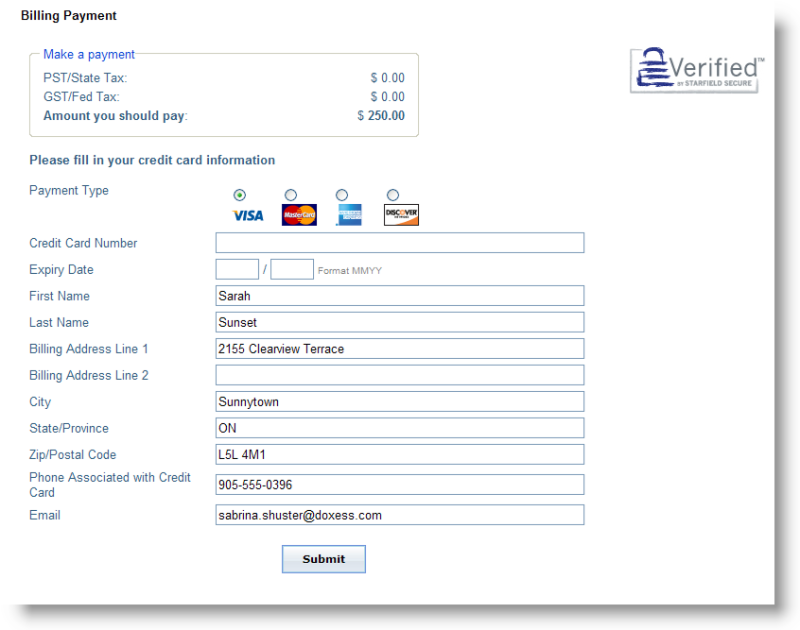Click the Visa card logo
The height and width of the screenshot is (630, 800).
pyautogui.click(x=248, y=215)
